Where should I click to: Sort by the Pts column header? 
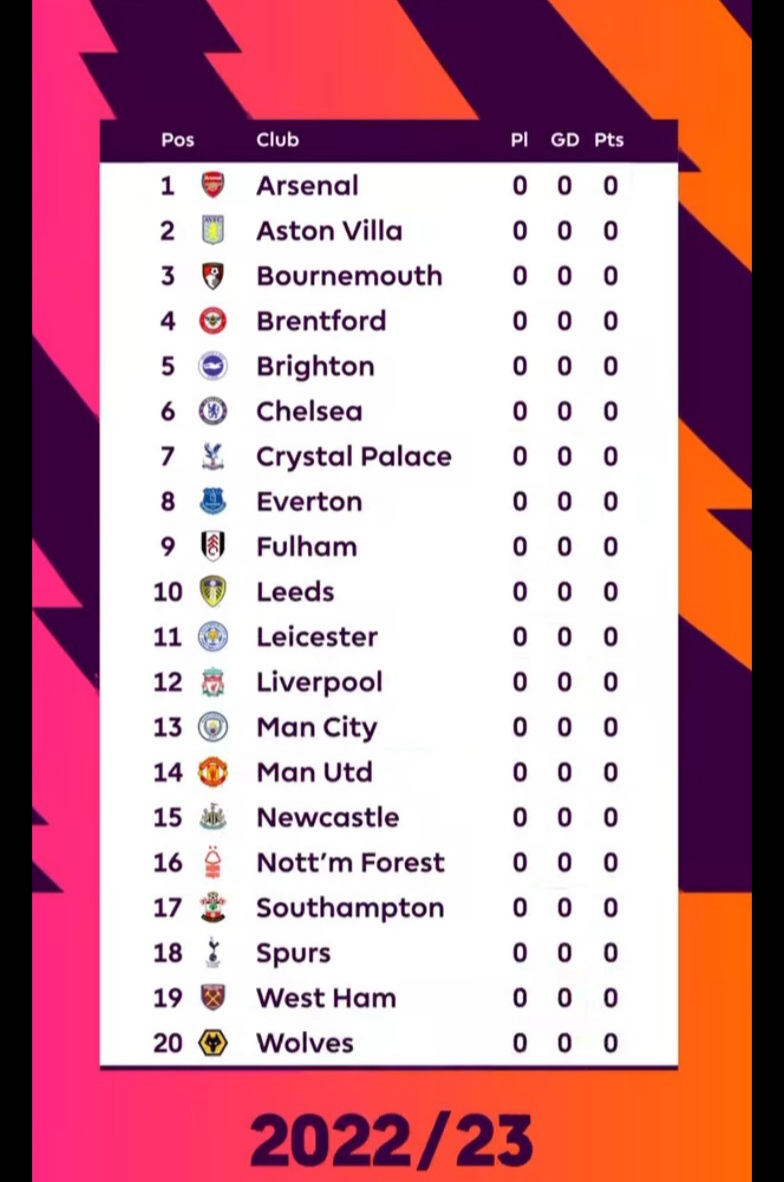point(609,140)
